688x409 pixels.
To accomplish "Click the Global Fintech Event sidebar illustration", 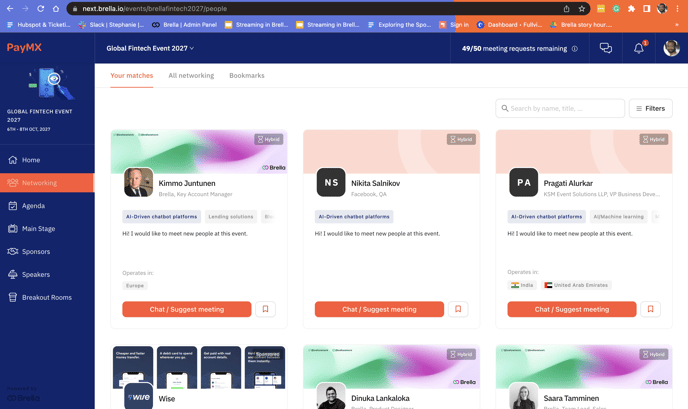I will (51, 83).
